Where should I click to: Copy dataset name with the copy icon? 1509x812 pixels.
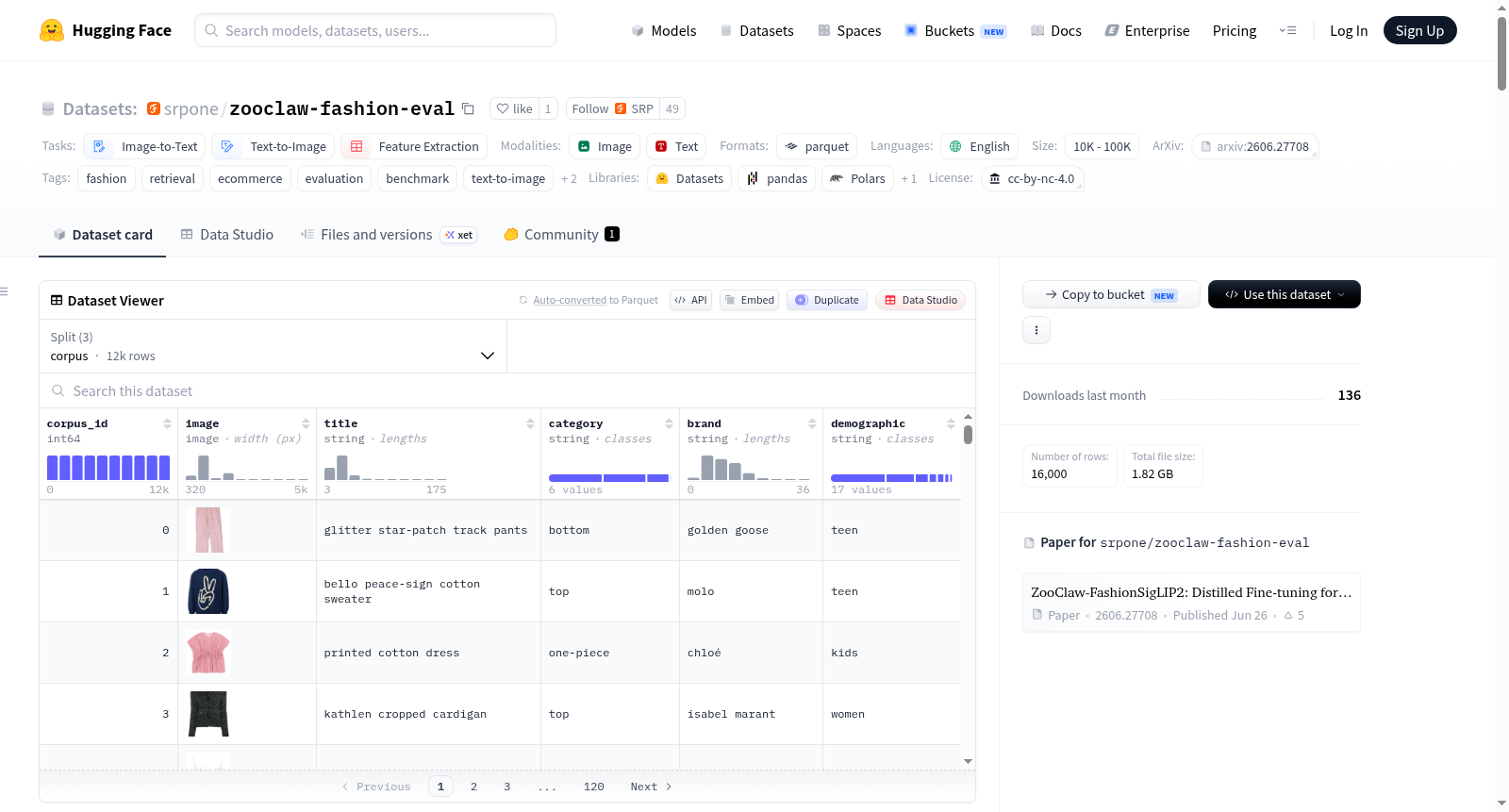tap(468, 108)
